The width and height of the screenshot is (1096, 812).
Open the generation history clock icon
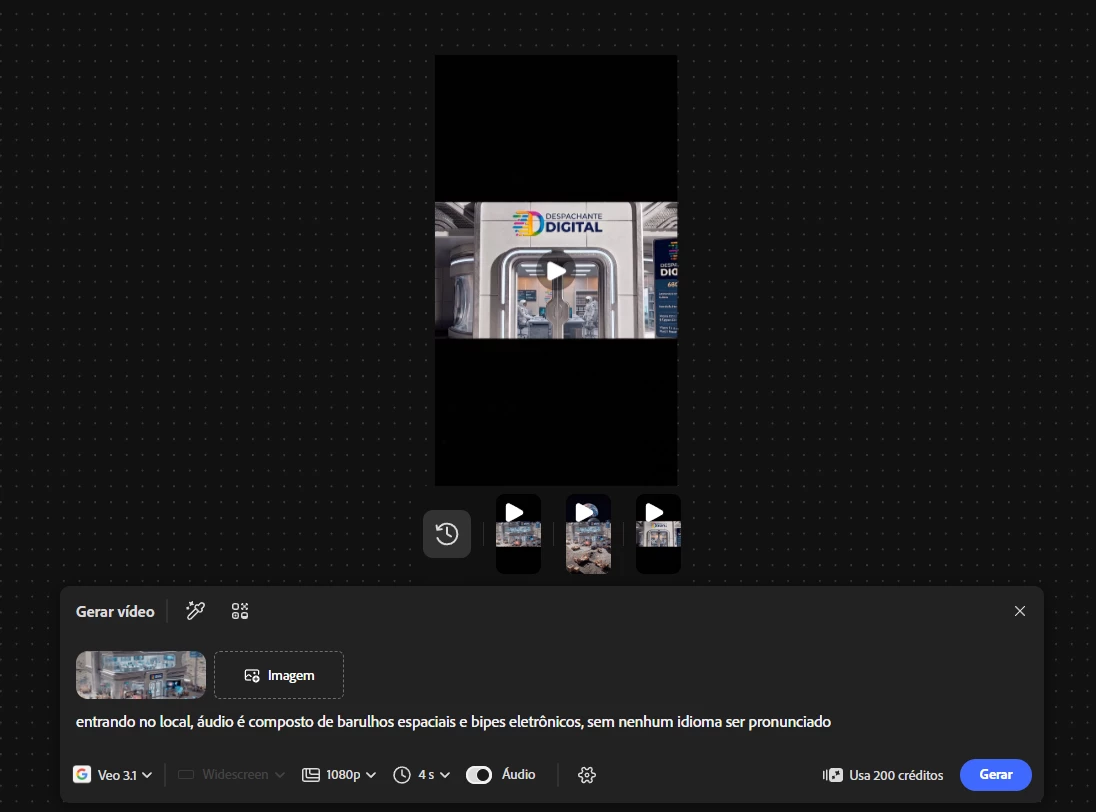pyautogui.click(x=447, y=534)
